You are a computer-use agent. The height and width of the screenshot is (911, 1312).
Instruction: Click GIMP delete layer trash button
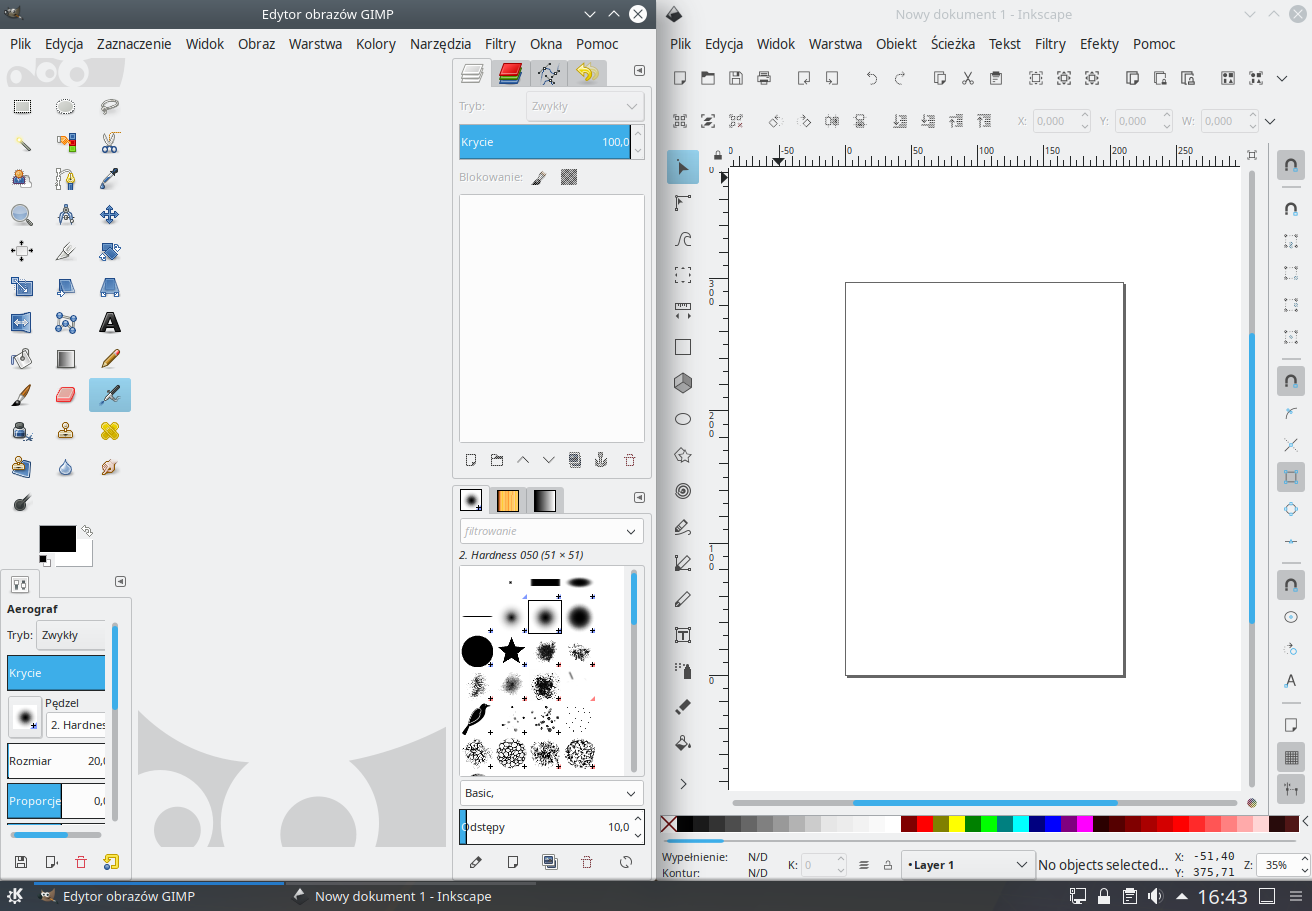(x=629, y=460)
